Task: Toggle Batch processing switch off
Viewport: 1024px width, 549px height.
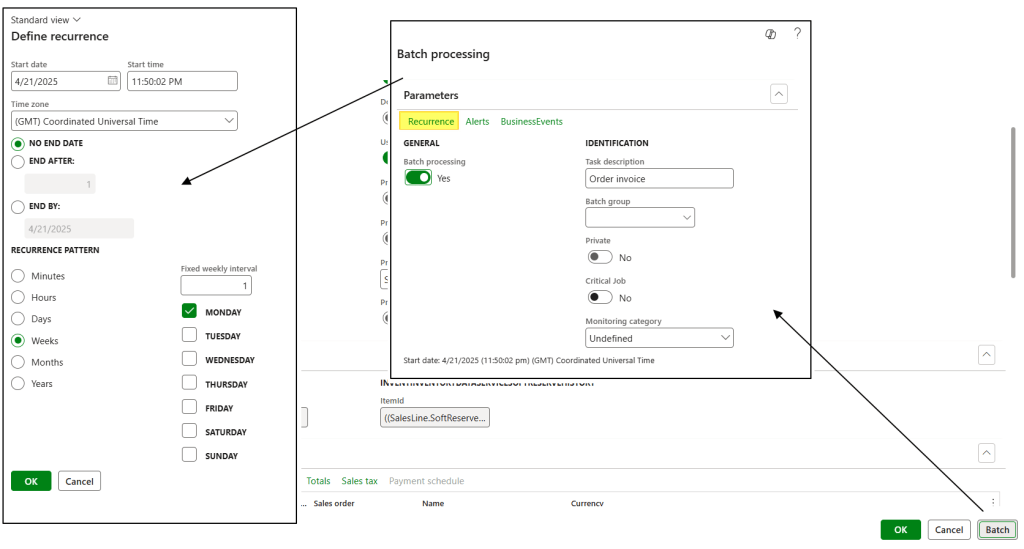Action: (x=418, y=178)
